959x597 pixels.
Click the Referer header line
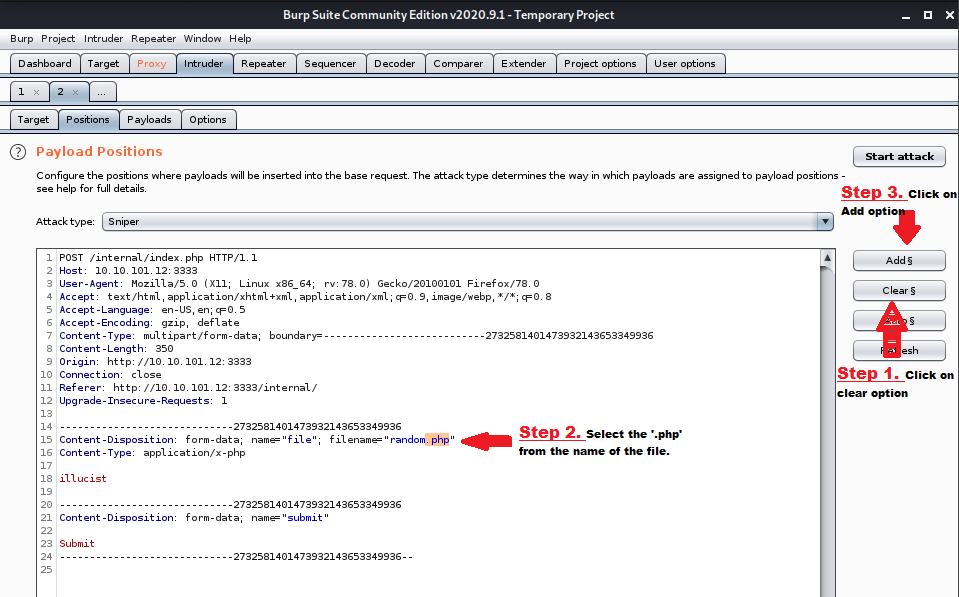(x=188, y=387)
